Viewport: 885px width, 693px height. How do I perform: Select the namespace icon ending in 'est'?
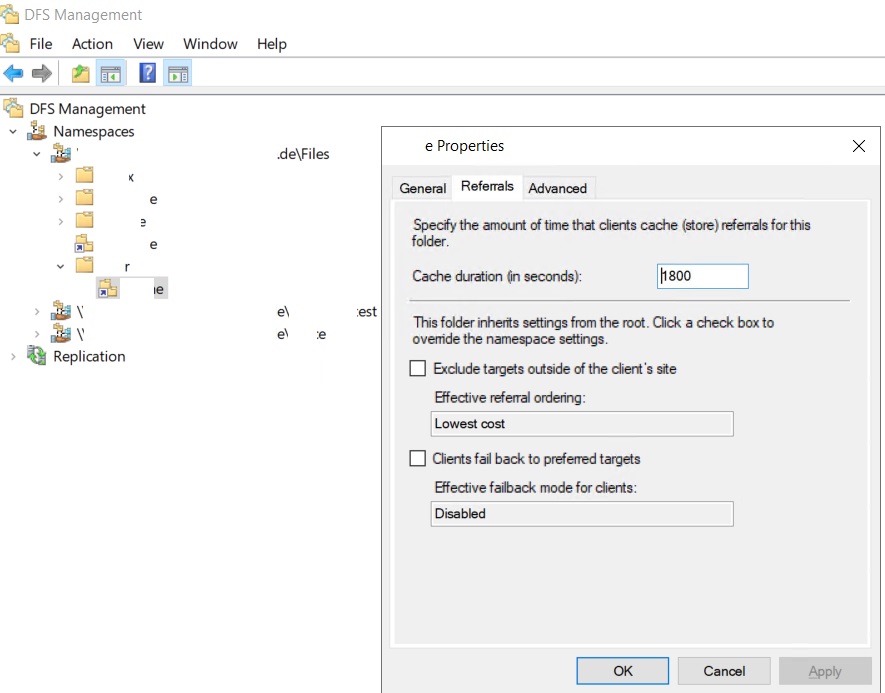coord(62,311)
